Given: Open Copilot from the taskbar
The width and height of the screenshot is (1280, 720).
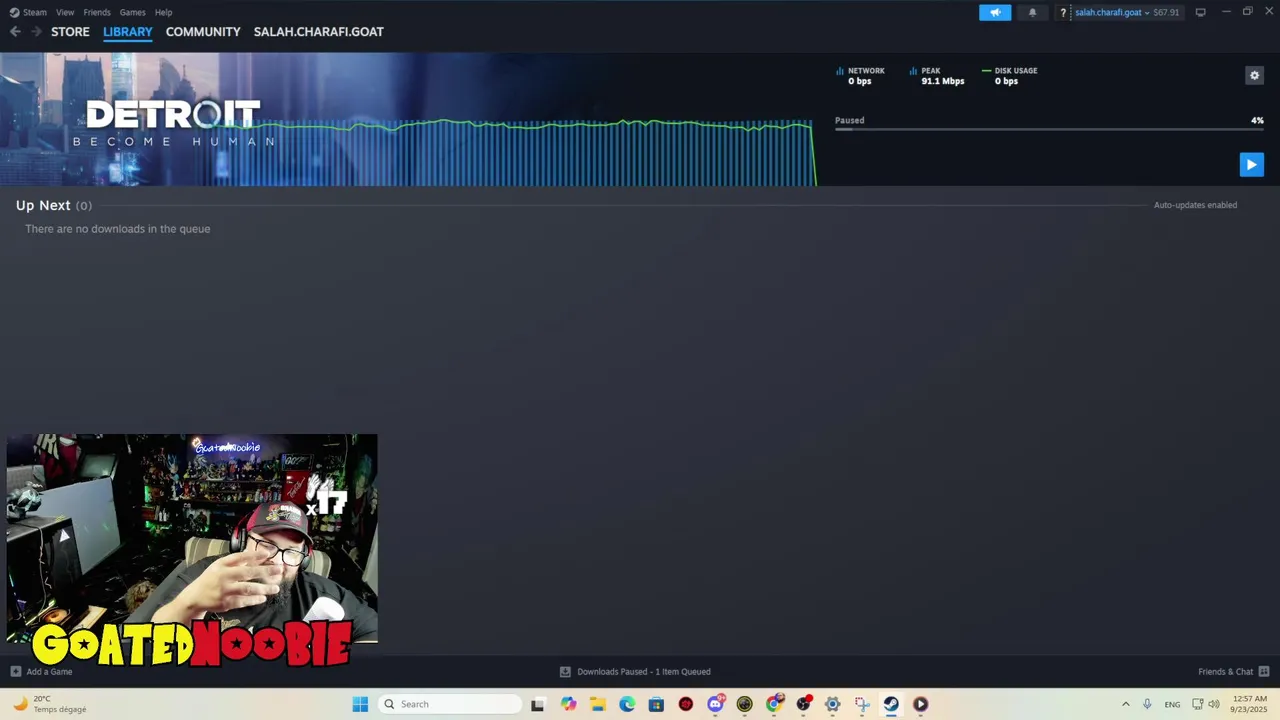Looking at the screenshot, I should [568, 704].
